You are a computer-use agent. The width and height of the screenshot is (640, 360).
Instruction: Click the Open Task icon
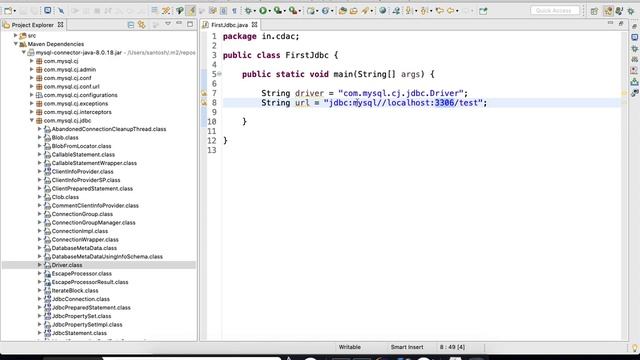(353, 11)
